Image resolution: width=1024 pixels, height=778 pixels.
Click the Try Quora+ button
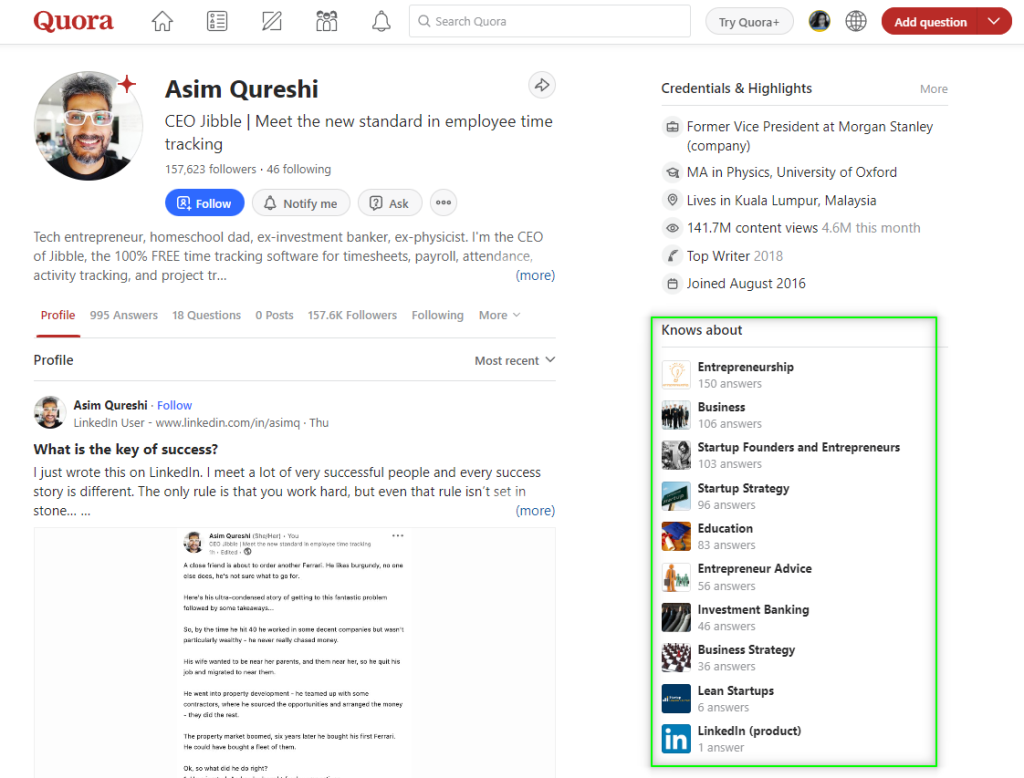[749, 22]
